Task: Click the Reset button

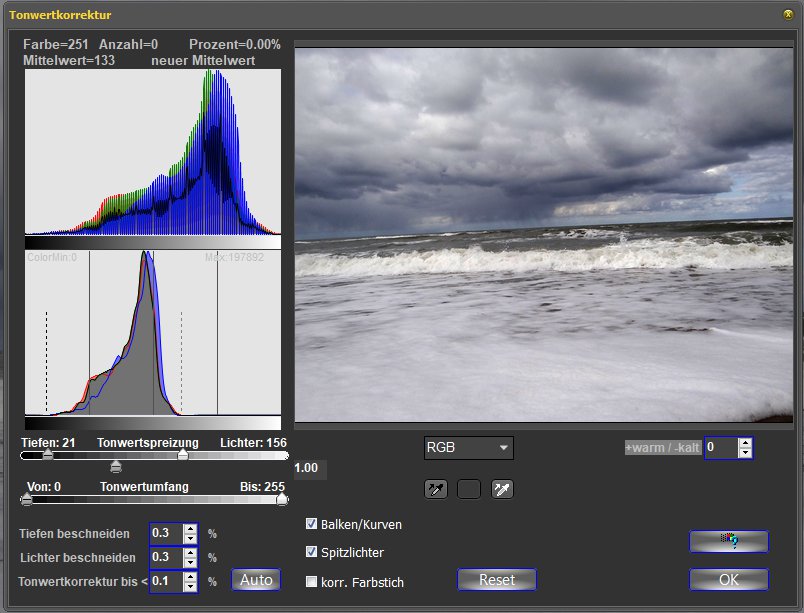Action: tap(497, 580)
